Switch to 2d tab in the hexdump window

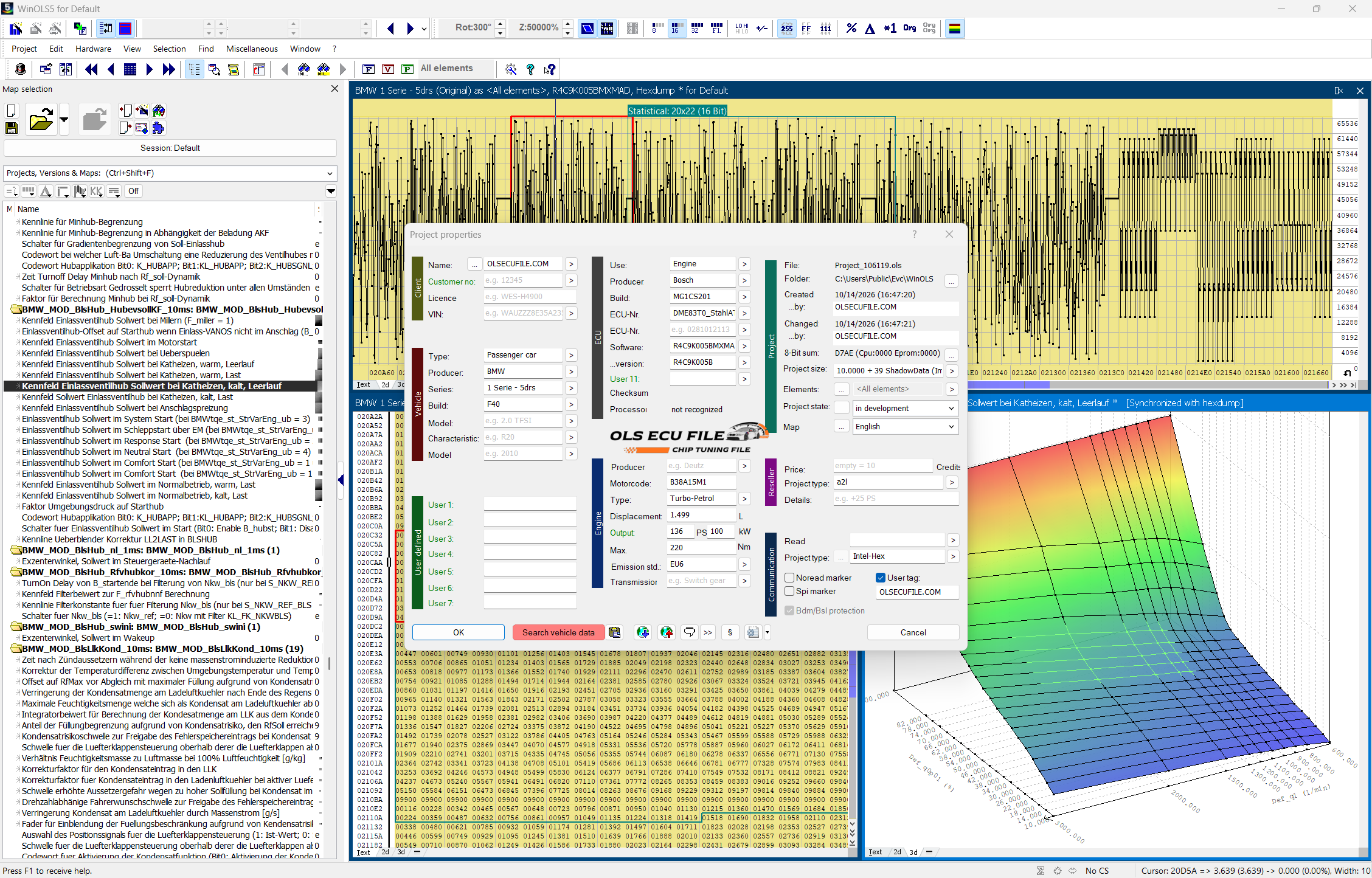point(385,384)
